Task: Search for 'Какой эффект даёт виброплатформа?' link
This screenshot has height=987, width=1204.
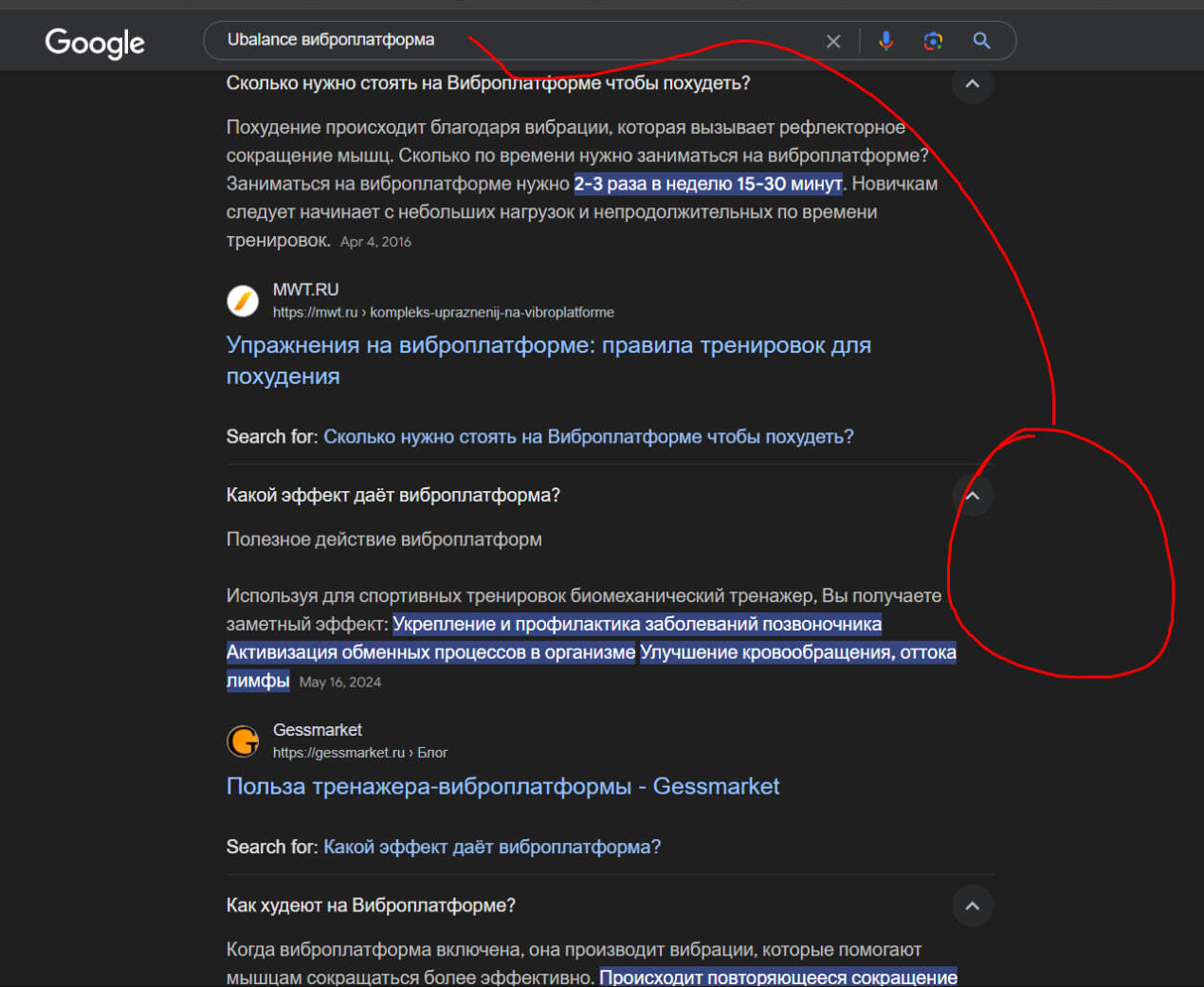Action: 492,847
